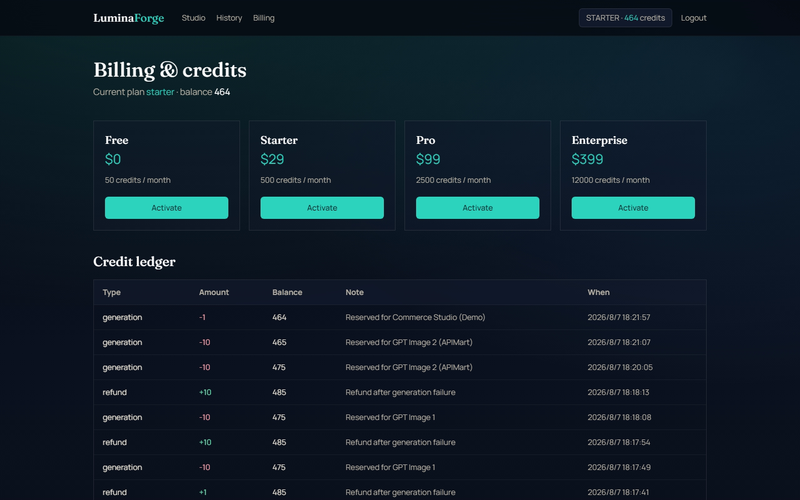800x500 pixels.
Task: Click the Balance column header
Action: 287,292
